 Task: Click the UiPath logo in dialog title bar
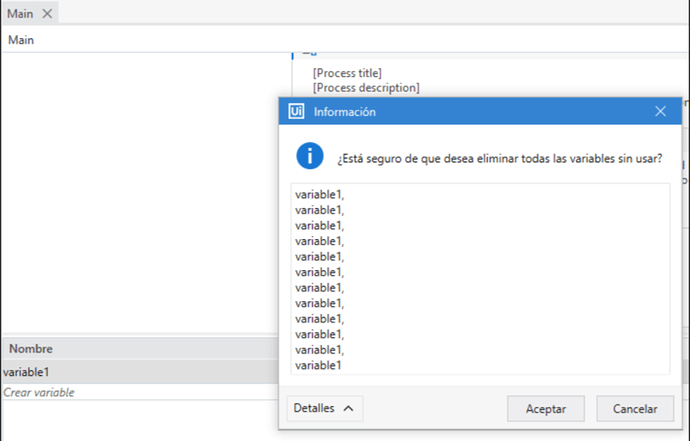[296, 111]
